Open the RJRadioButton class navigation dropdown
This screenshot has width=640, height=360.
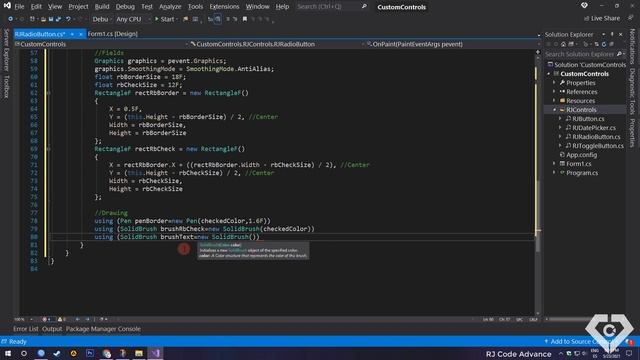click(x=276, y=44)
